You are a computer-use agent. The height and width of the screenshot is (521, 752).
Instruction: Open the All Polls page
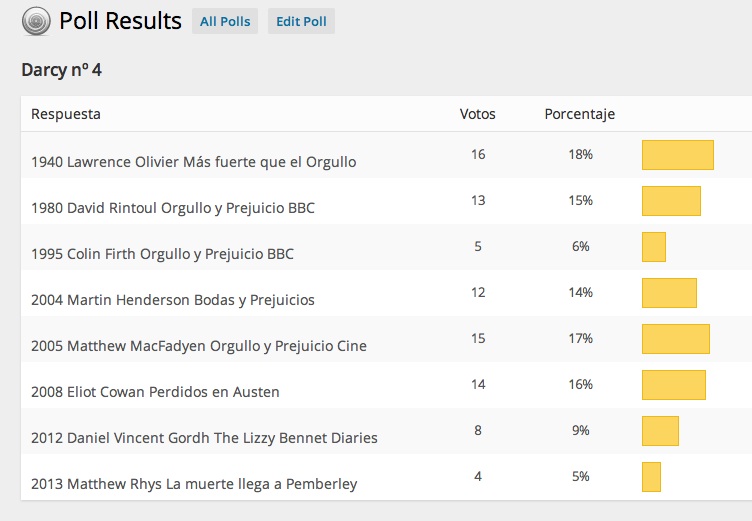pyautogui.click(x=226, y=21)
